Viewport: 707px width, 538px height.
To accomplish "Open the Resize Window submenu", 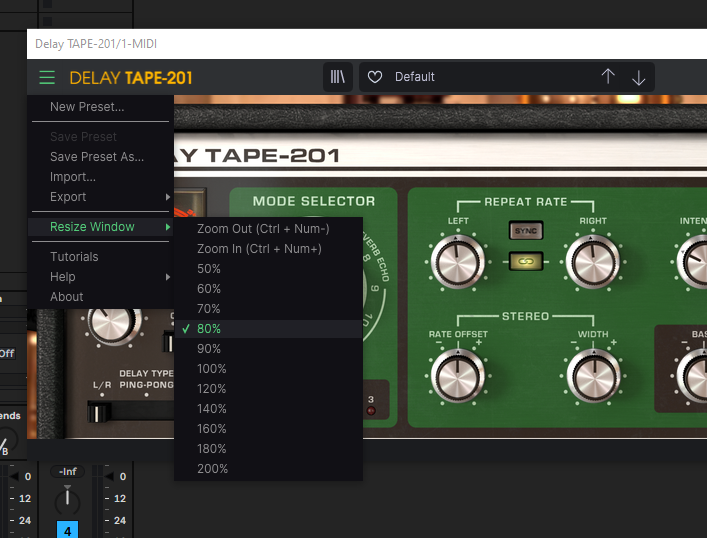I will 100,227.
